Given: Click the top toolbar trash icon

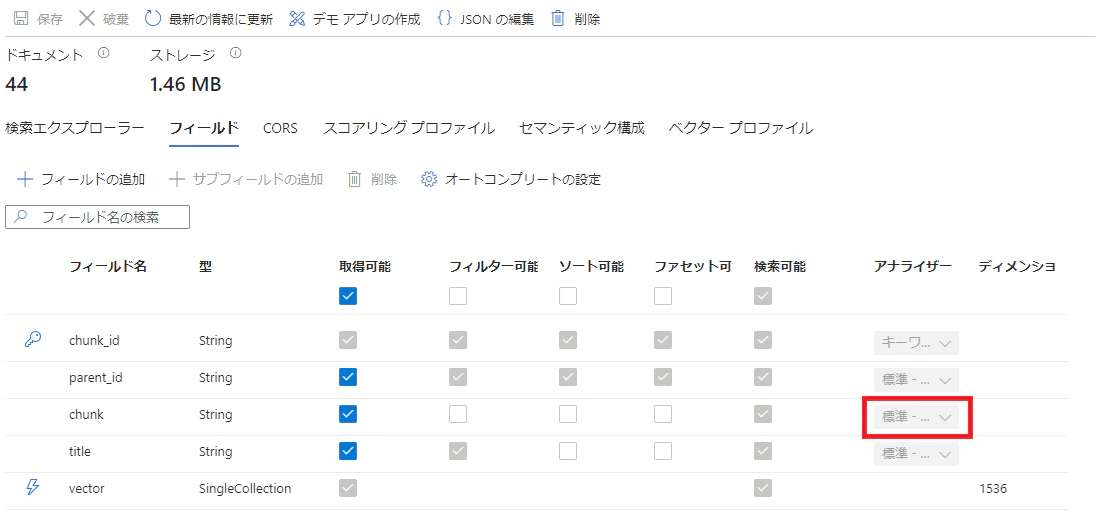Looking at the screenshot, I should [x=558, y=19].
